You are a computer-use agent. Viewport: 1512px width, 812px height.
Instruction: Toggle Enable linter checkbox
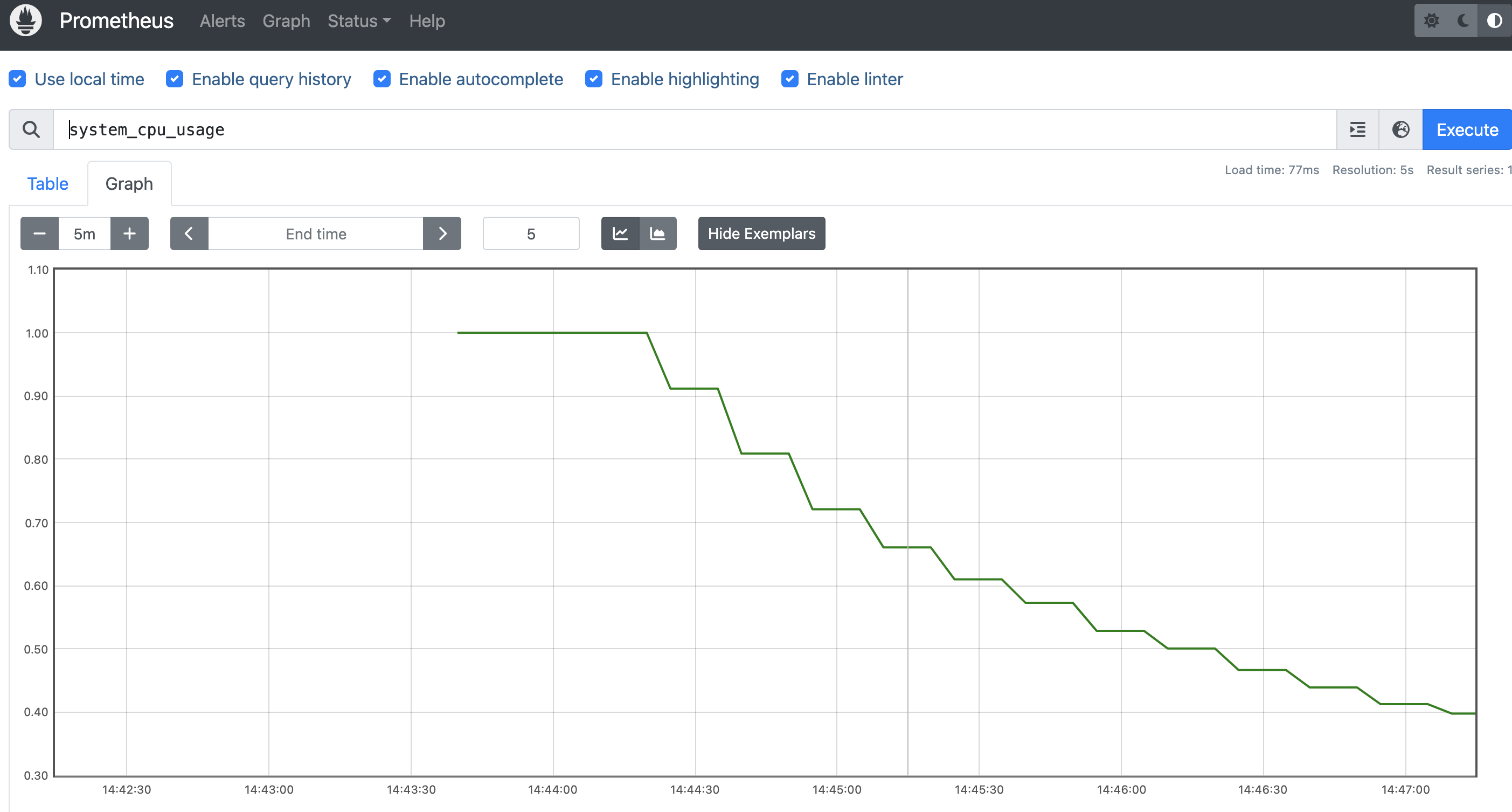(789, 79)
